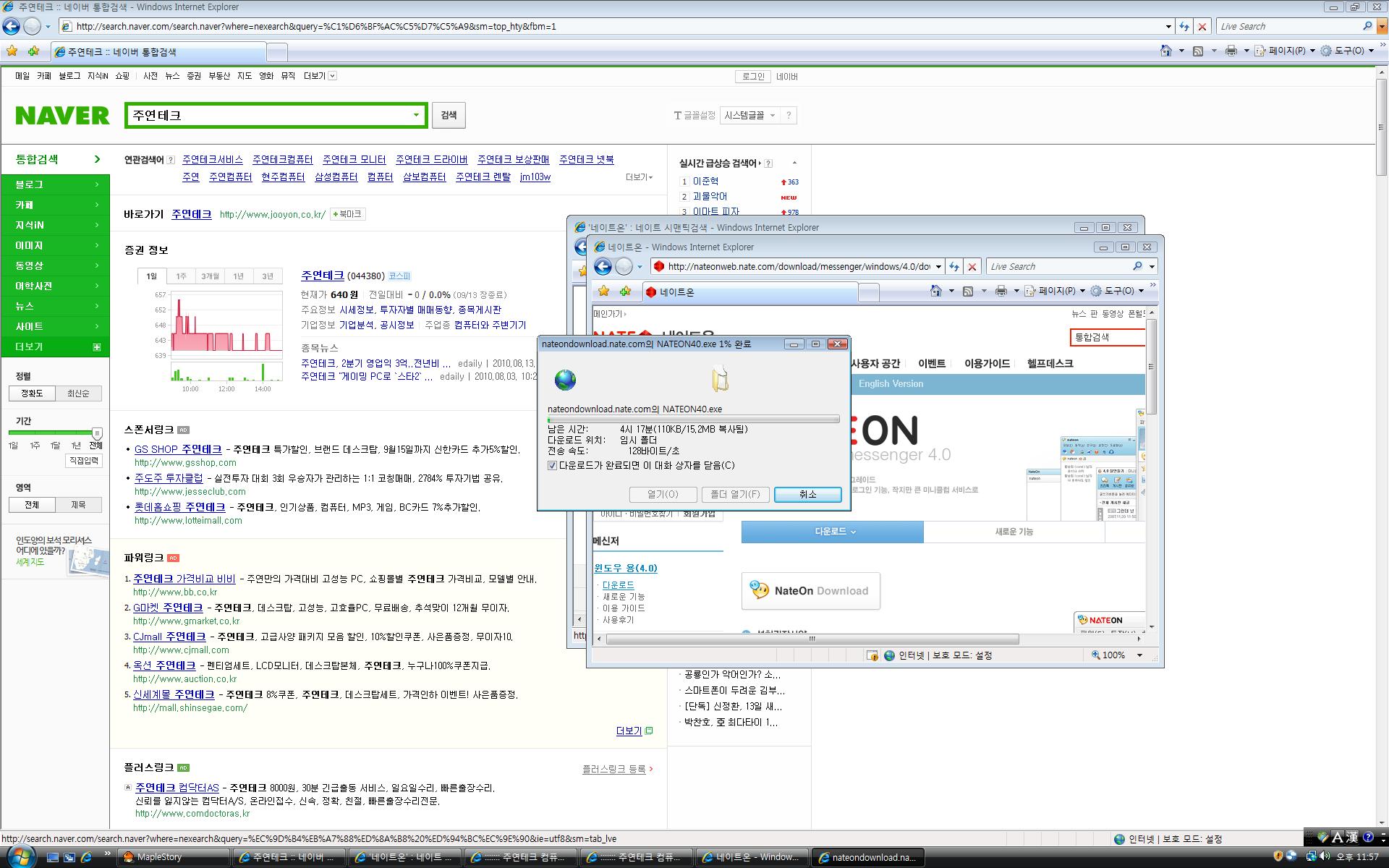The height and width of the screenshot is (868, 1389).
Task: Open the 블로그 category in left sidebar
Action: pyautogui.click(x=56, y=184)
